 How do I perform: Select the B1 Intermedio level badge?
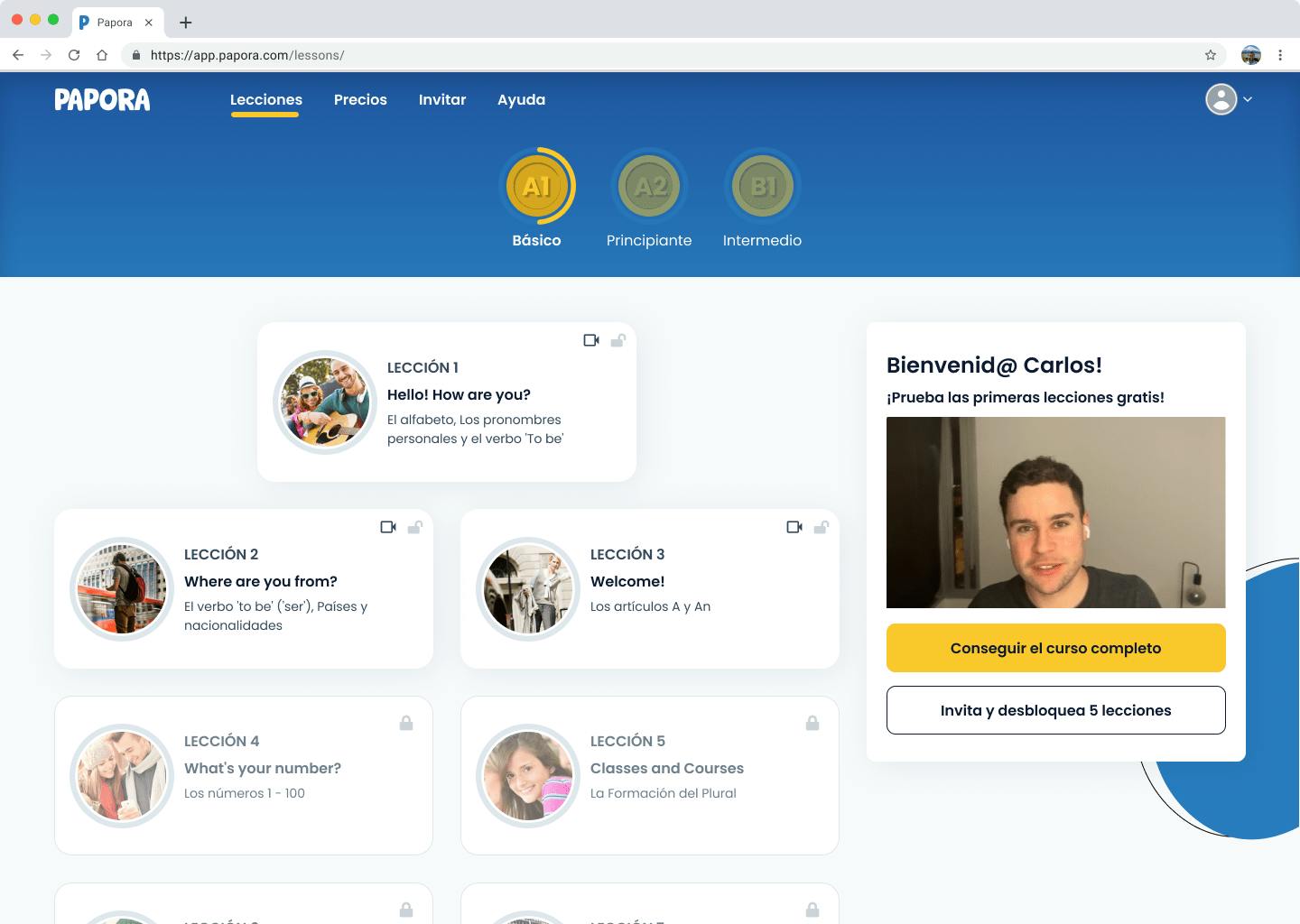pyautogui.click(x=762, y=187)
